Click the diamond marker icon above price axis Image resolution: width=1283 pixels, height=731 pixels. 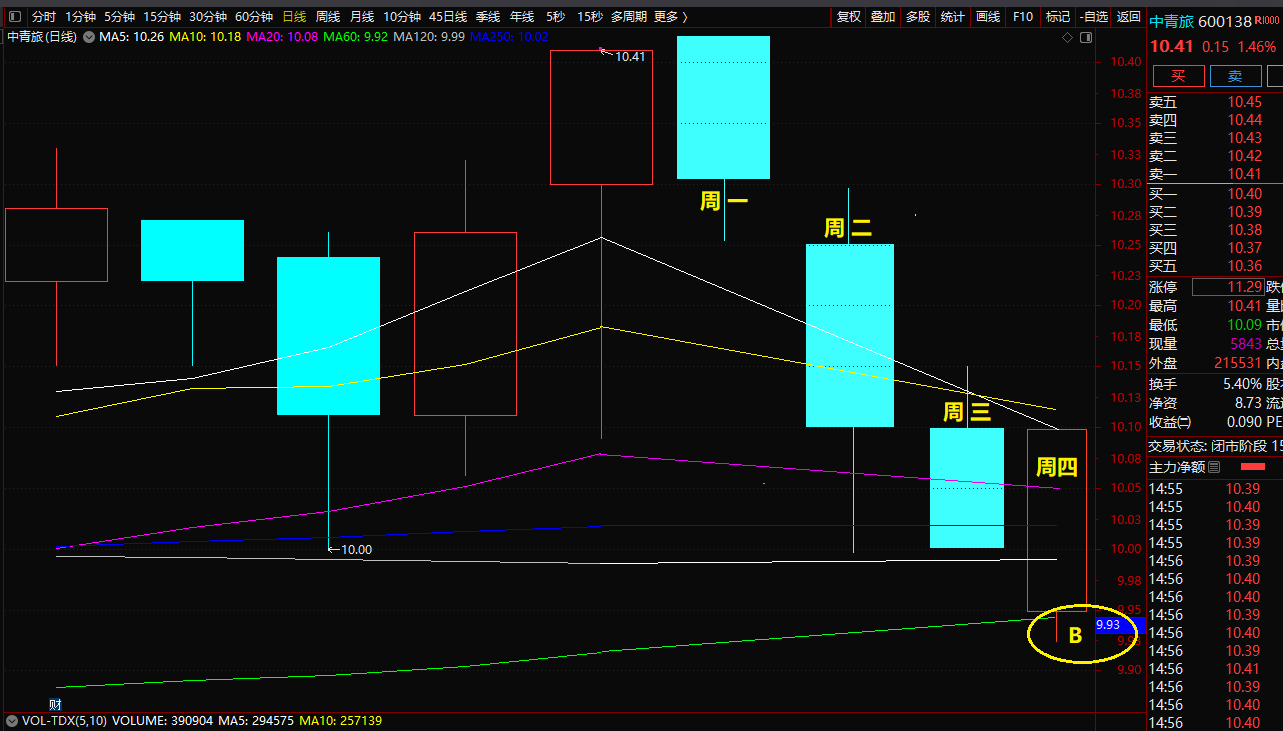1067,38
